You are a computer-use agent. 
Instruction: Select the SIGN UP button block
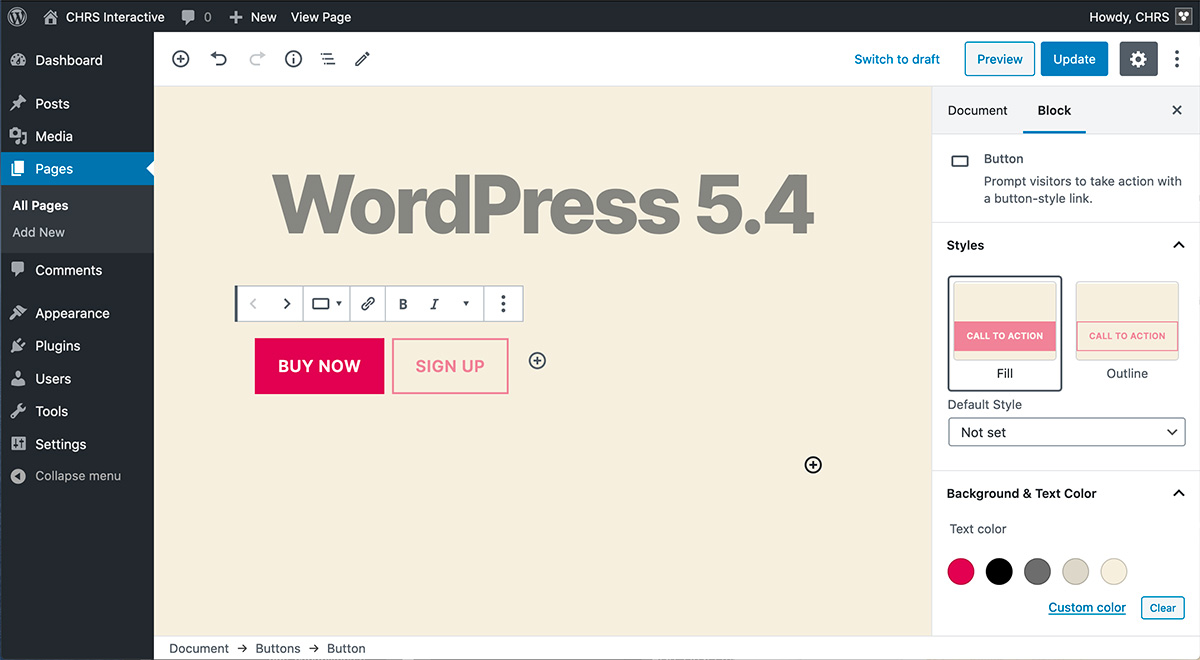pos(450,366)
